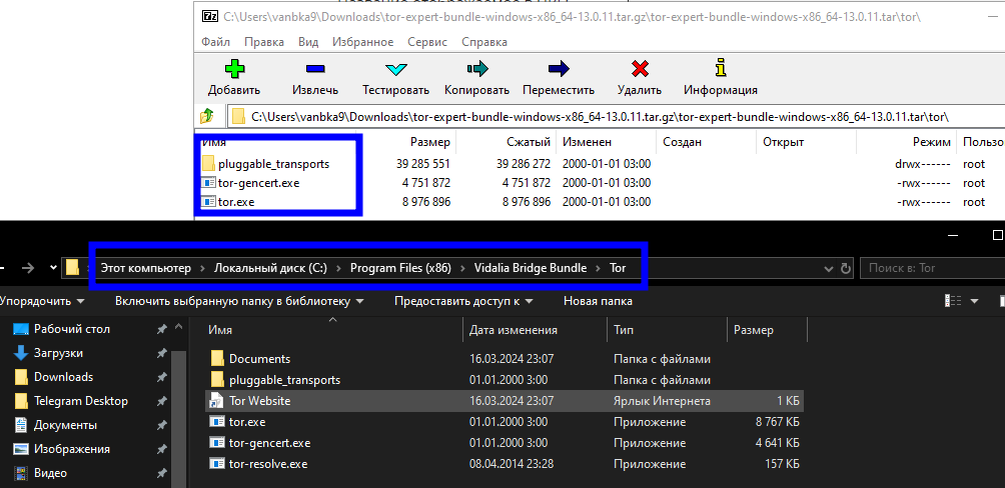1005x488 pixels.
Task: Refresh the Explorer folder view
Action: click(845, 268)
